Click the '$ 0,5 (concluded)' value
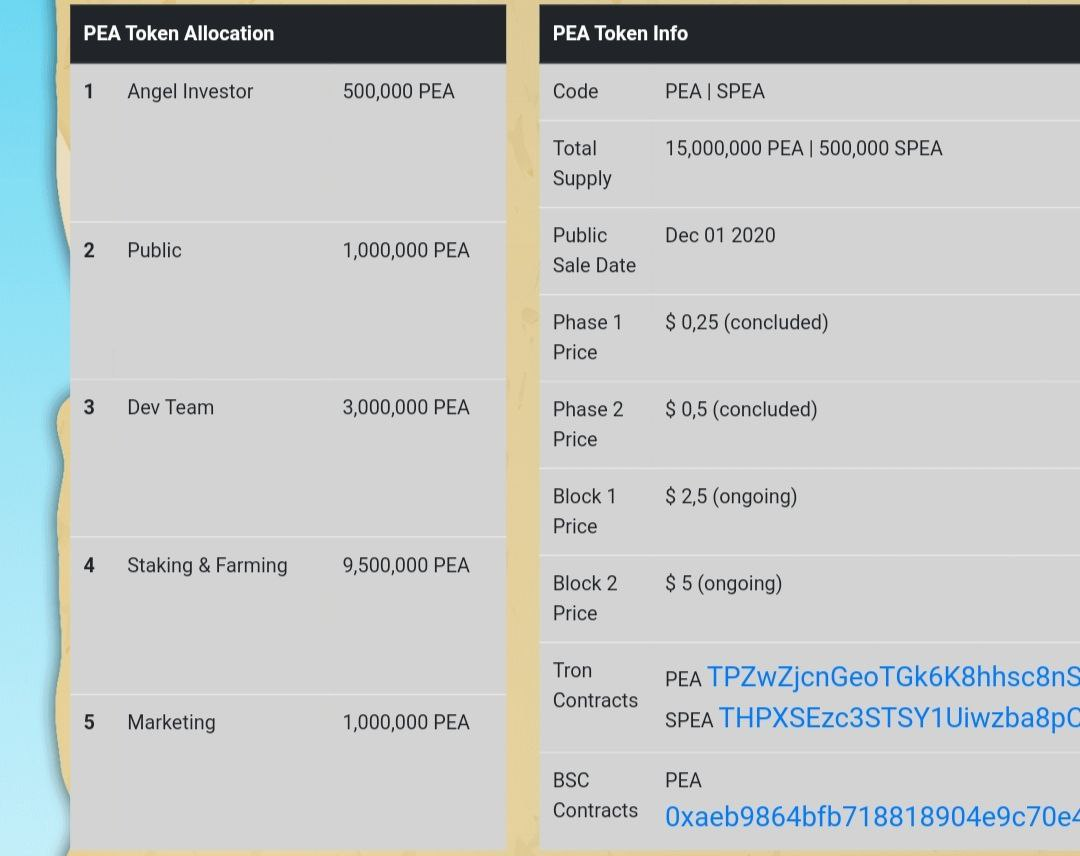Image resolution: width=1080 pixels, height=856 pixels. pyautogui.click(x=740, y=409)
